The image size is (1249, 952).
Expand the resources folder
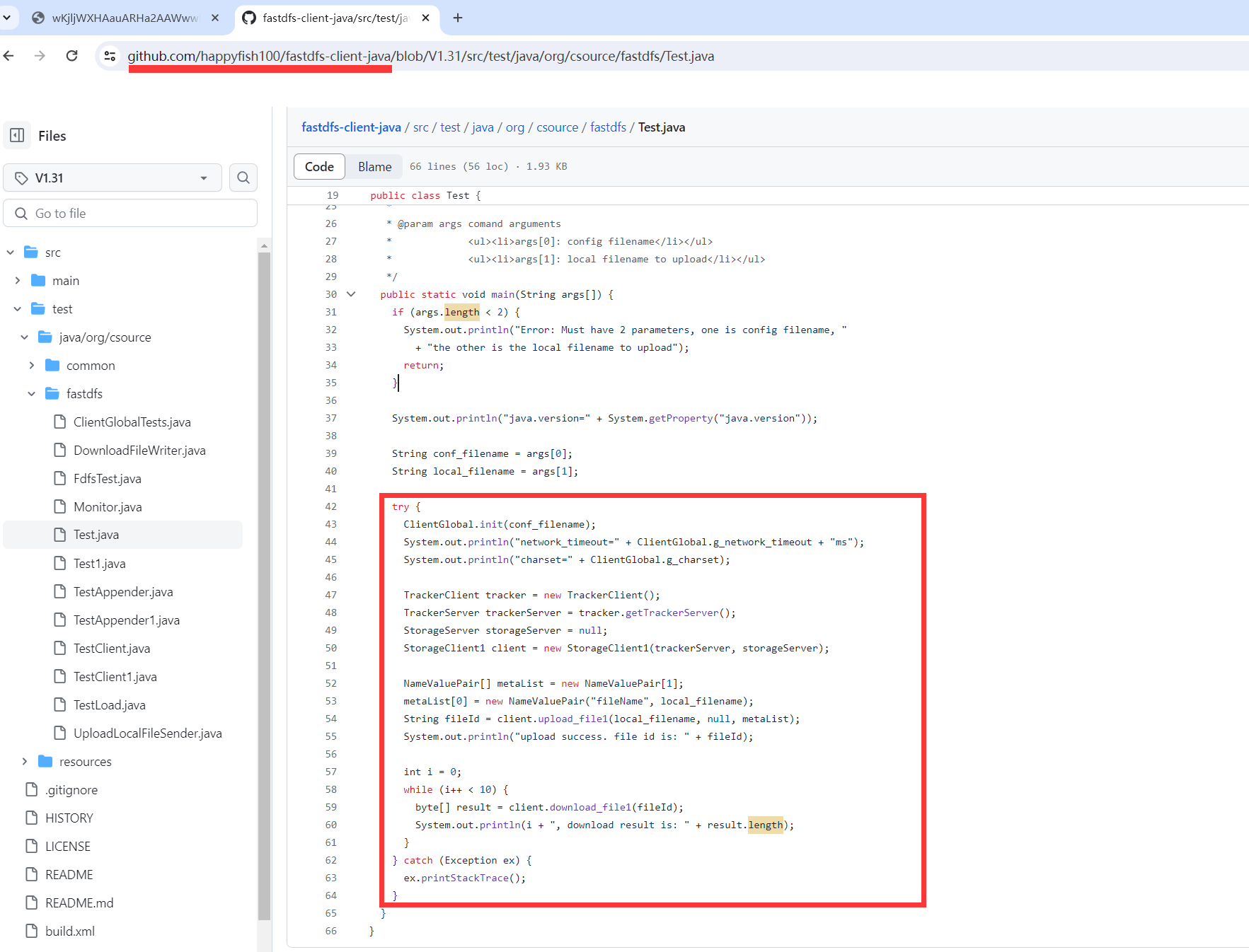[25, 762]
